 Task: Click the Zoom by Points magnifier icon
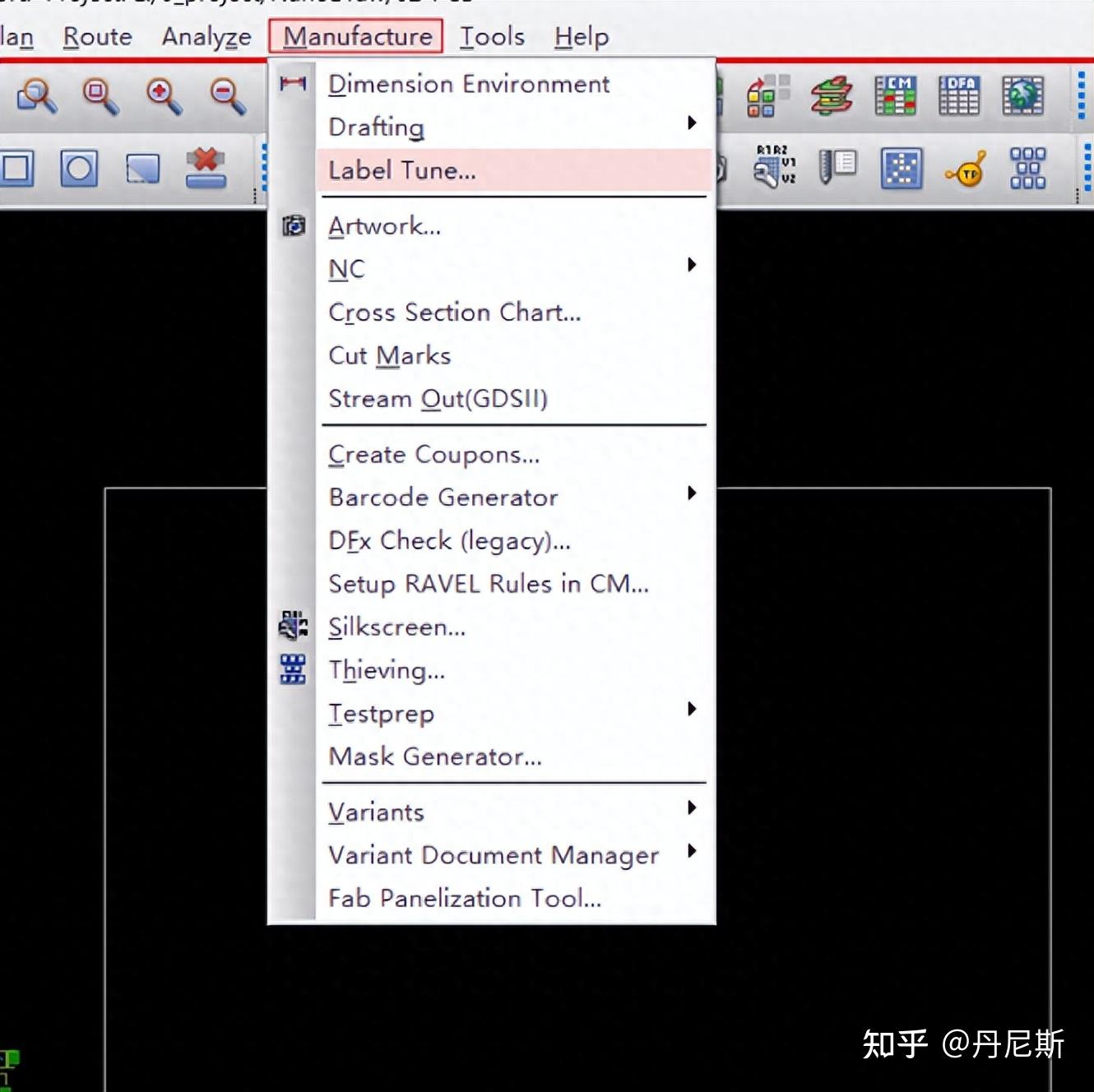(x=37, y=96)
